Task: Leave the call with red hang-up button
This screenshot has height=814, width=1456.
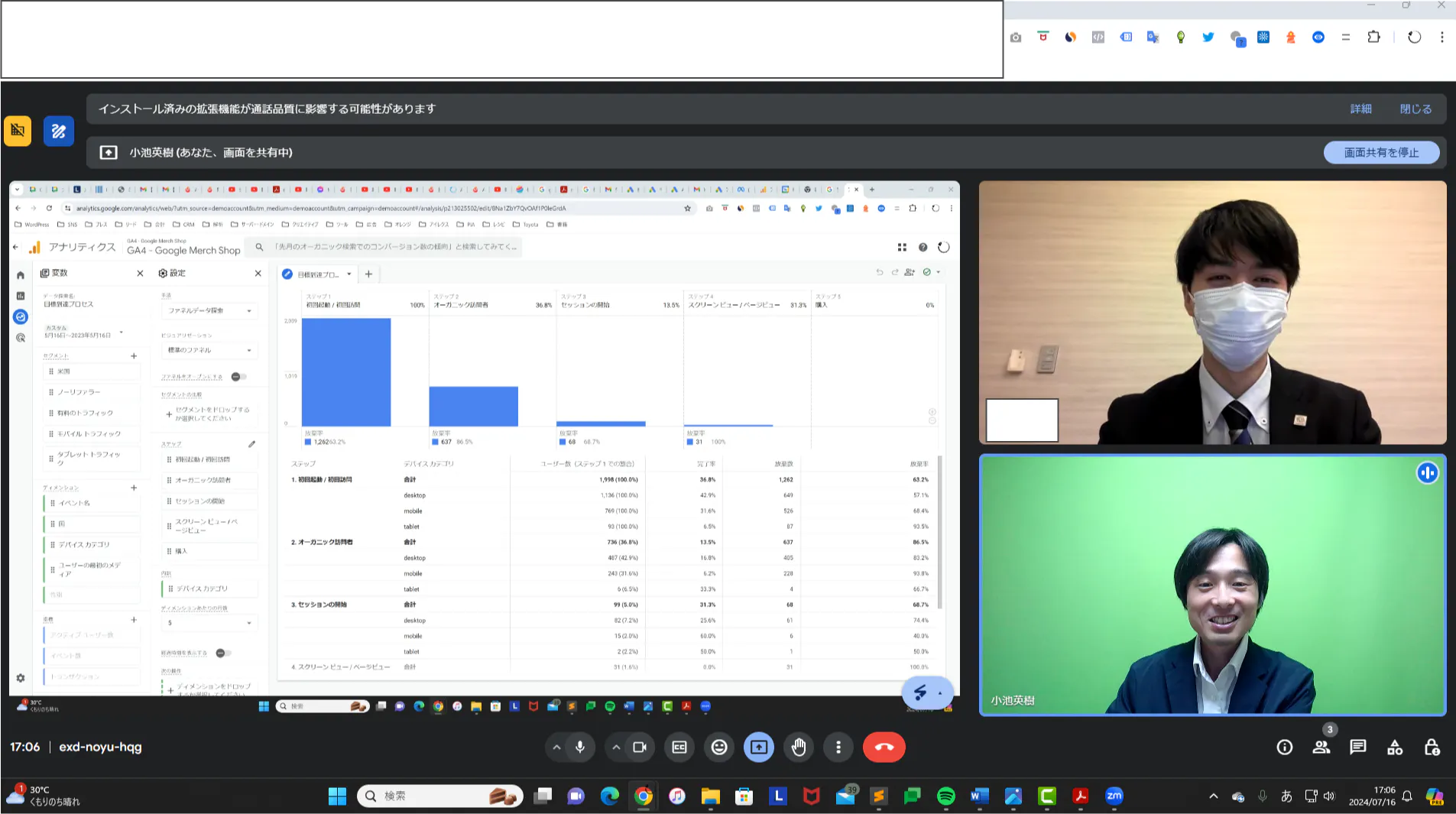Action: [x=884, y=747]
